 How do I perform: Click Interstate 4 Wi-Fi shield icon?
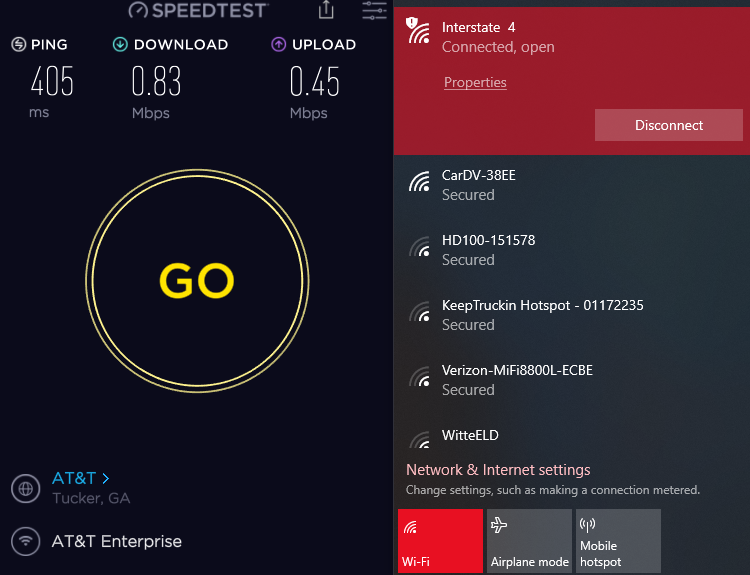418,30
